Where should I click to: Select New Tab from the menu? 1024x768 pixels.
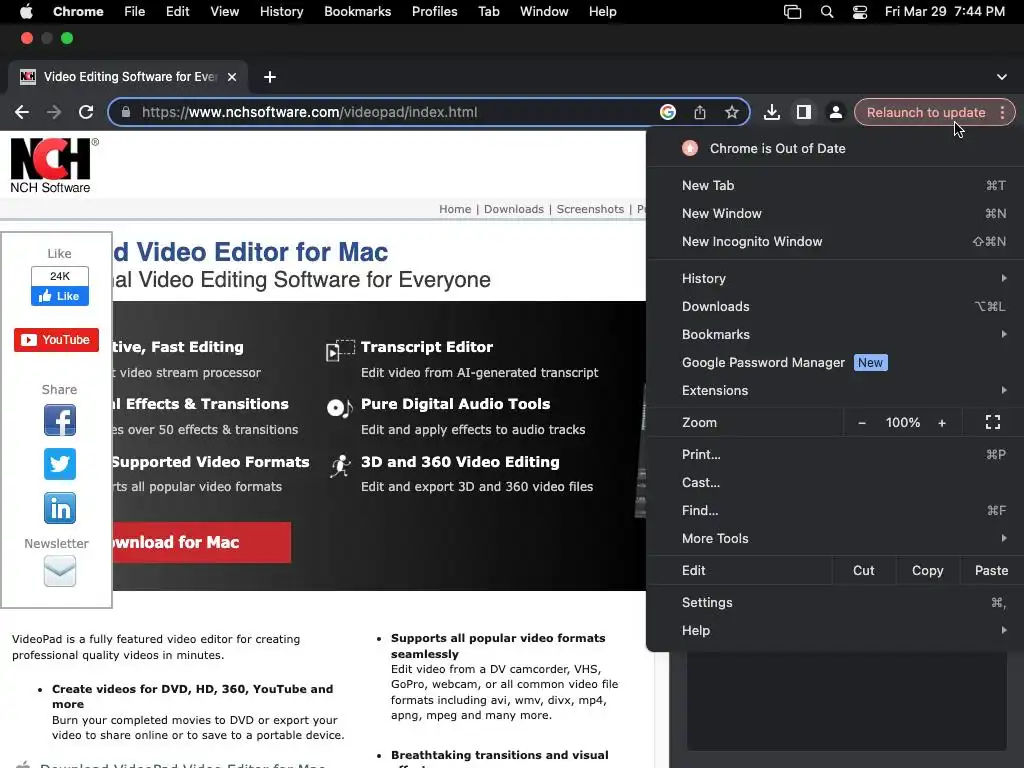(835, 185)
